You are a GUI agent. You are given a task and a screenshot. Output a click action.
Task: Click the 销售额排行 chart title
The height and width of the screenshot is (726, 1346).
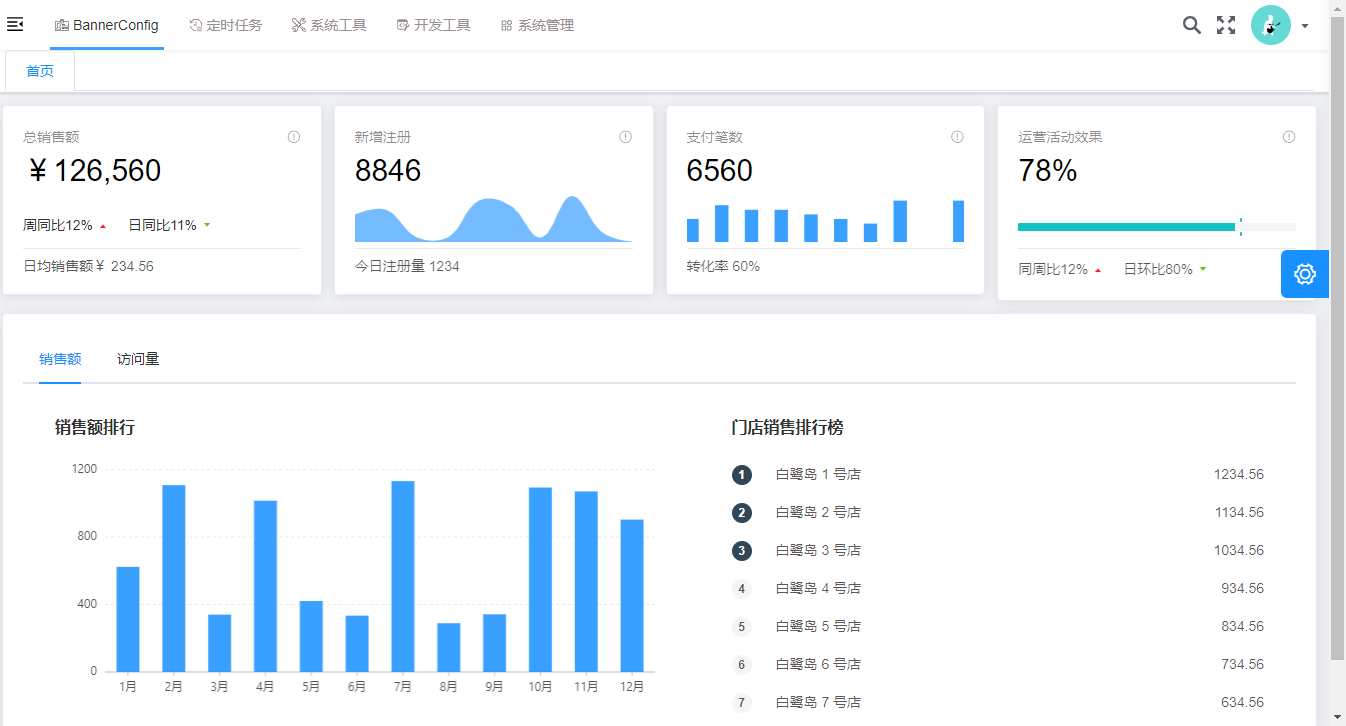[x=95, y=428]
